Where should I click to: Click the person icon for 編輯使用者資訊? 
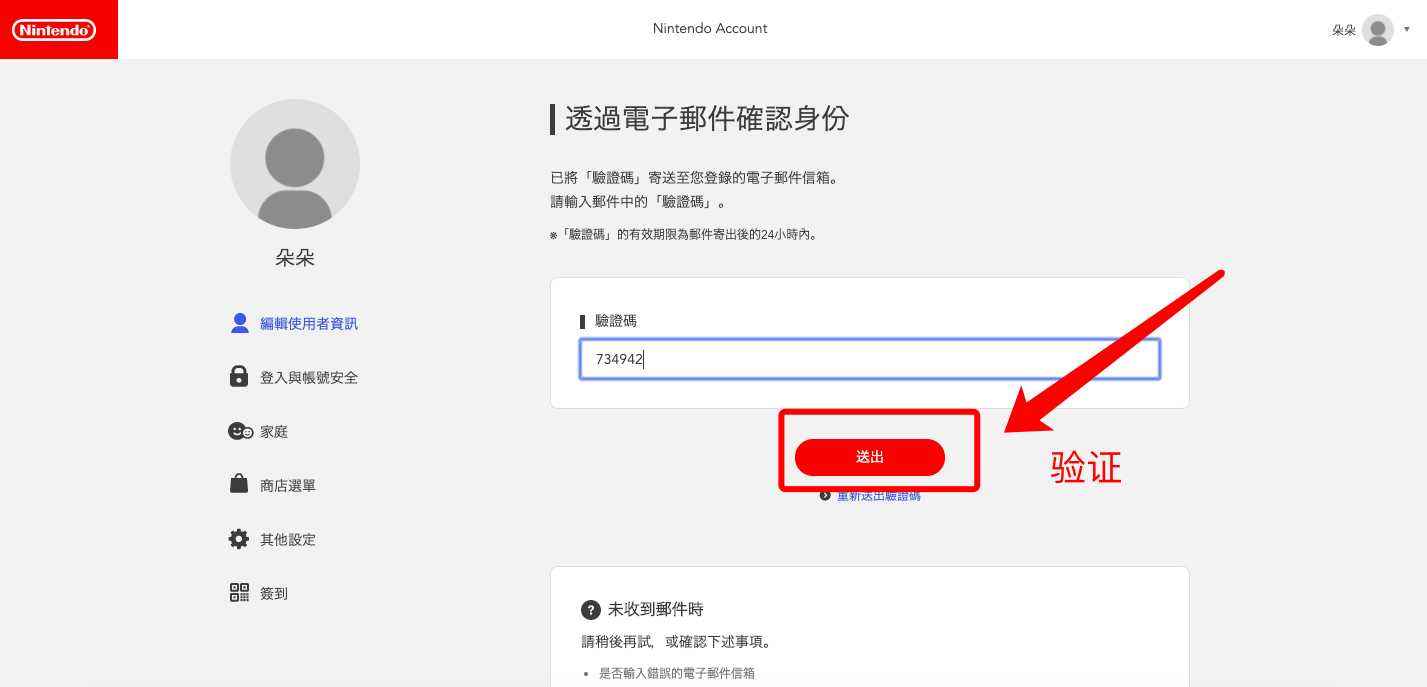(x=239, y=323)
